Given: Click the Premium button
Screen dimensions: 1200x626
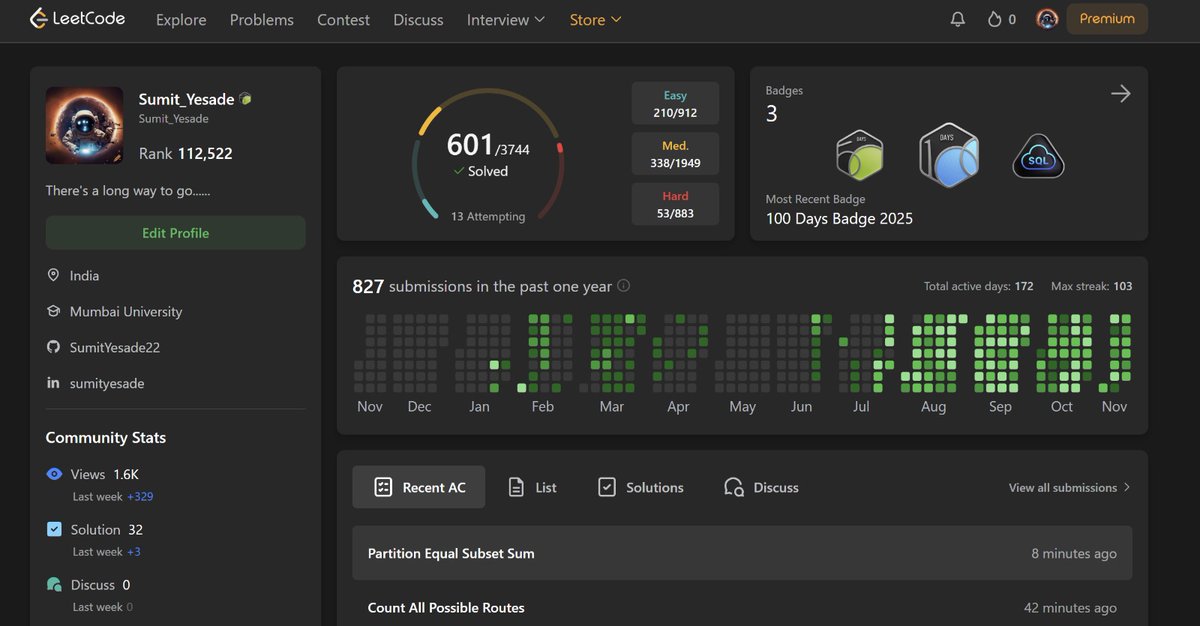Looking at the screenshot, I should 1107,19.
